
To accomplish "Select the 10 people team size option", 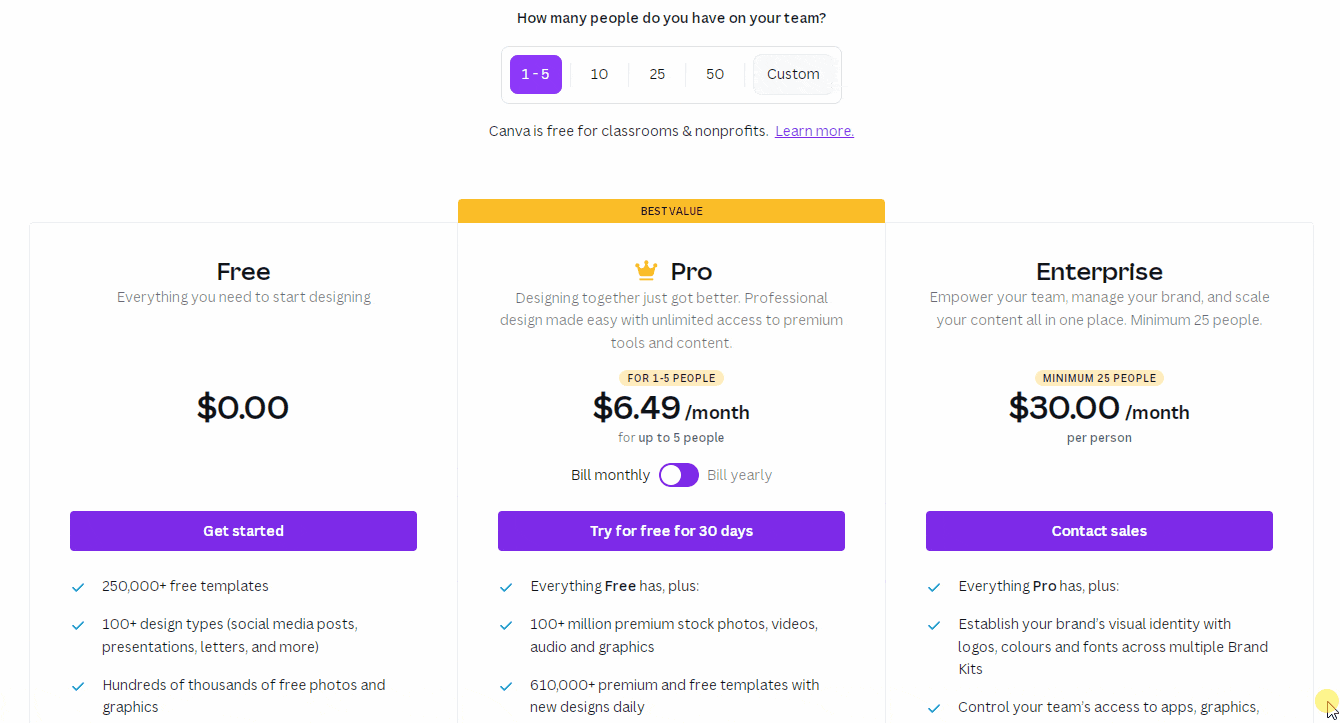I will pyautogui.click(x=599, y=74).
